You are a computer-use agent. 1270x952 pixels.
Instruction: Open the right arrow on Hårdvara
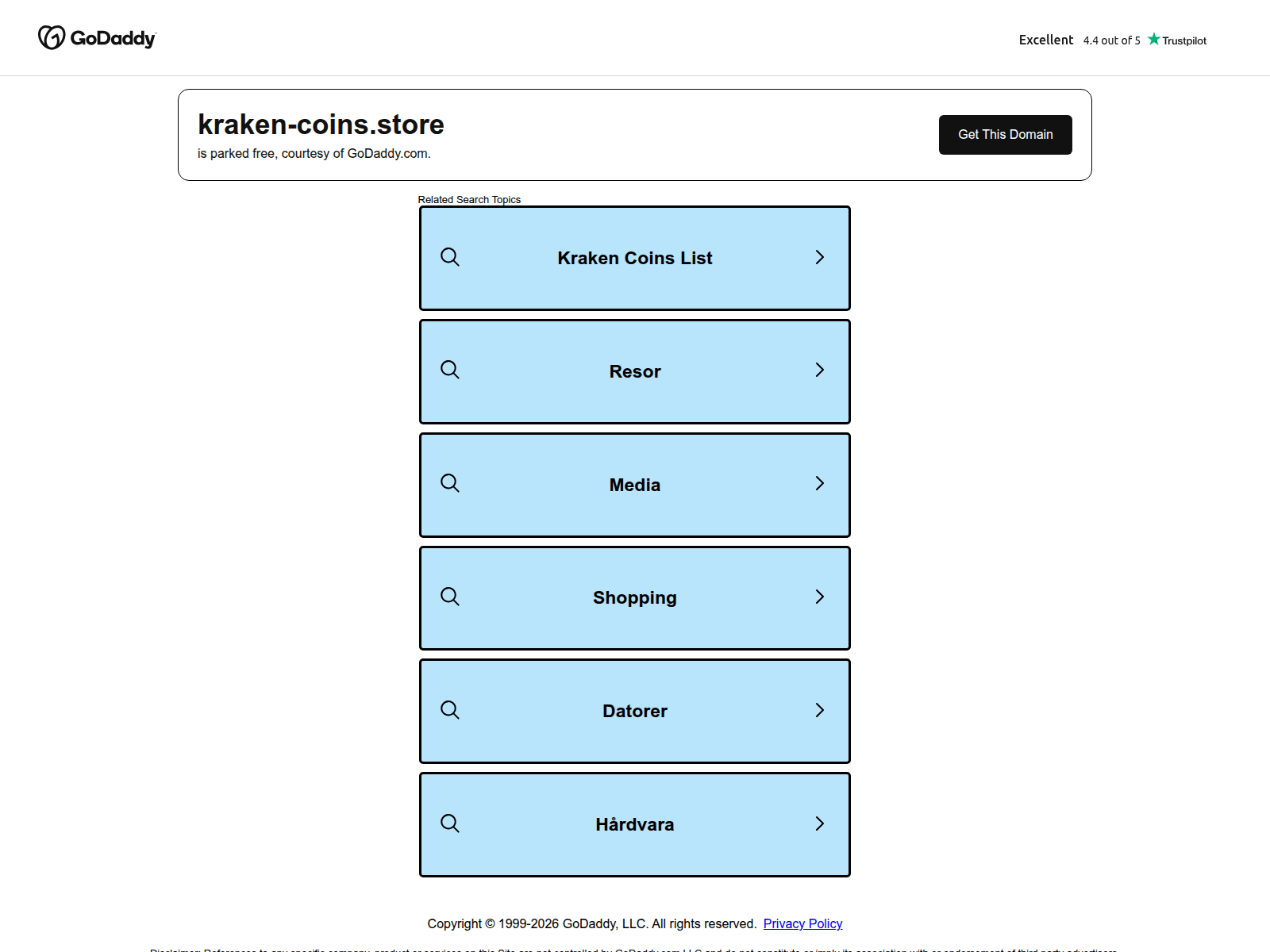click(x=820, y=823)
